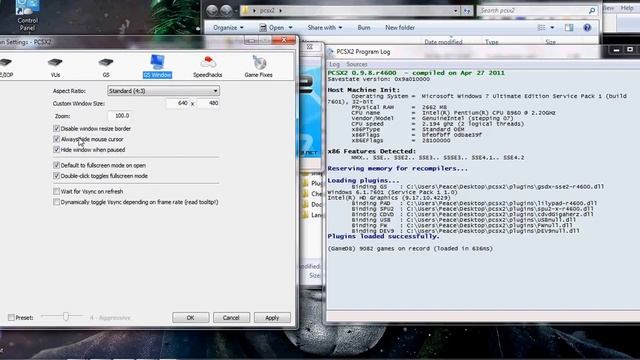Expand Share with dropdown in Explorer

(x=325, y=28)
